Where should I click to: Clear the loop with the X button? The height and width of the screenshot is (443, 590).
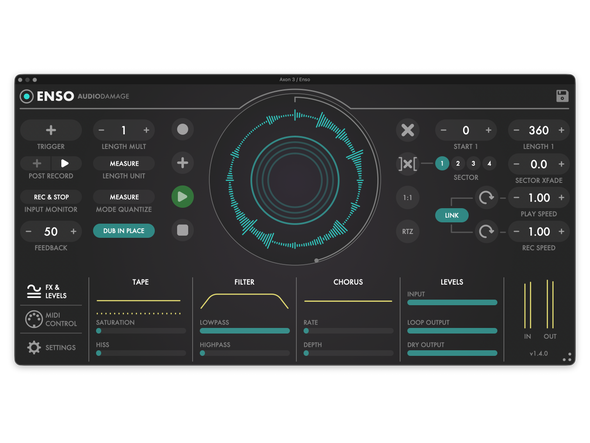[x=408, y=130]
